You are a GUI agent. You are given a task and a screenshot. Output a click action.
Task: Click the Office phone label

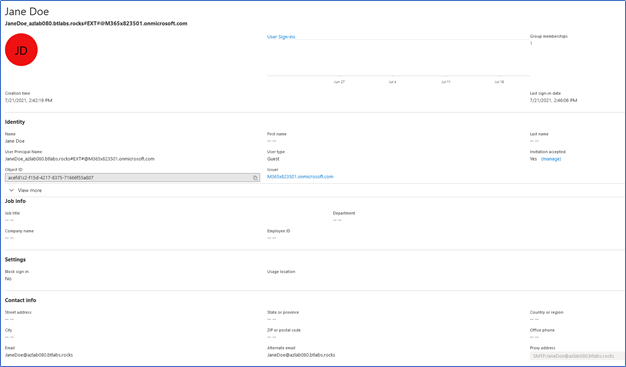point(542,330)
